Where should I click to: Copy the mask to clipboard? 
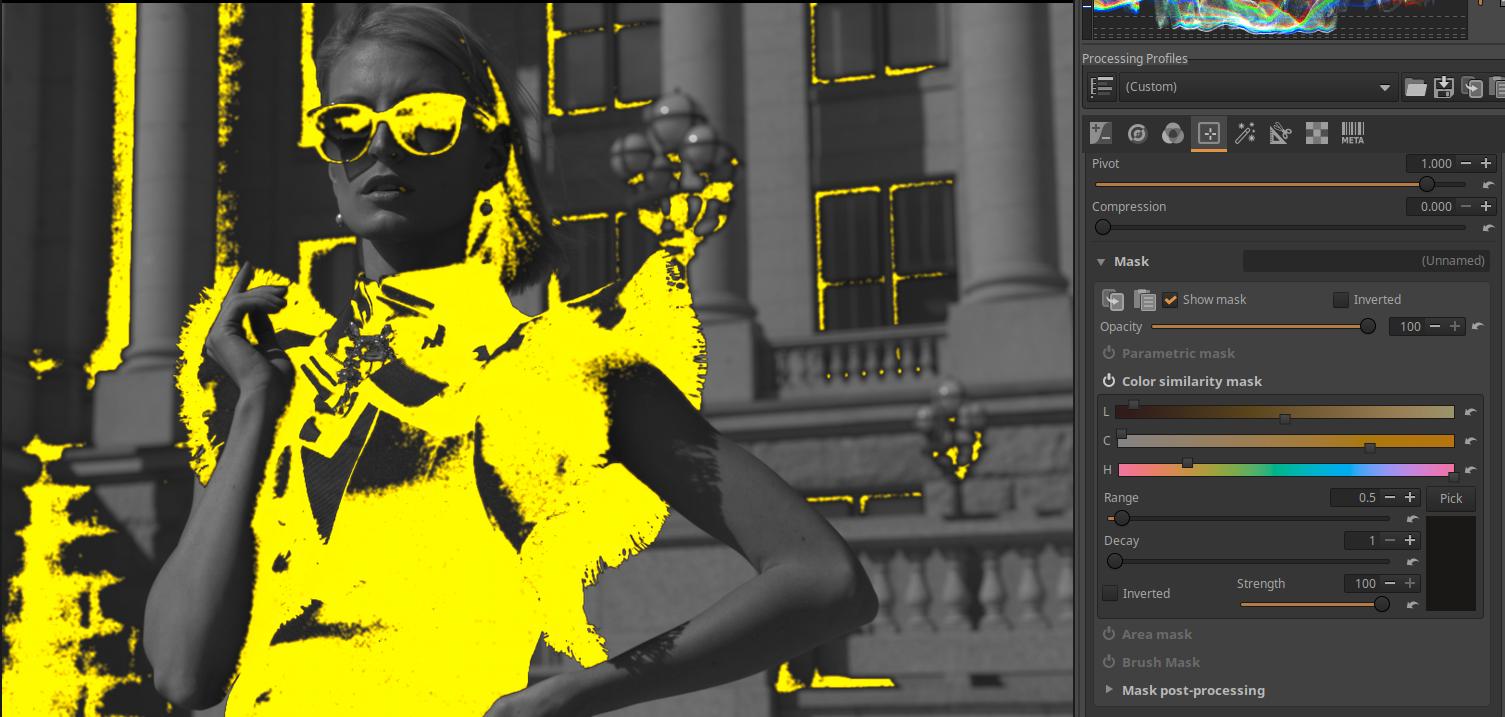tap(1113, 299)
